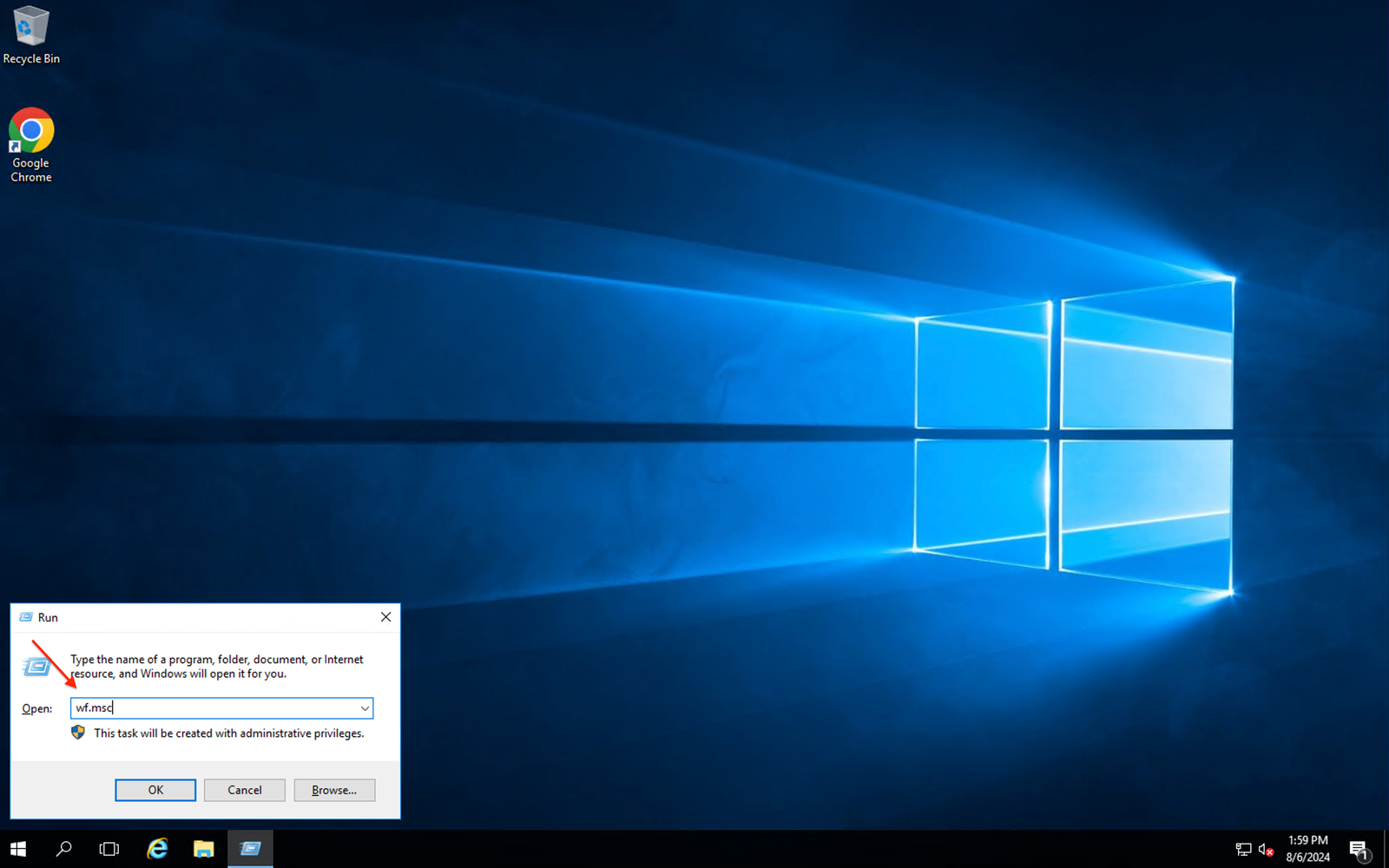The width and height of the screenshot is (1389, 868).
Task: Open the network status flyout in the tray
Action: (1241, 849)
